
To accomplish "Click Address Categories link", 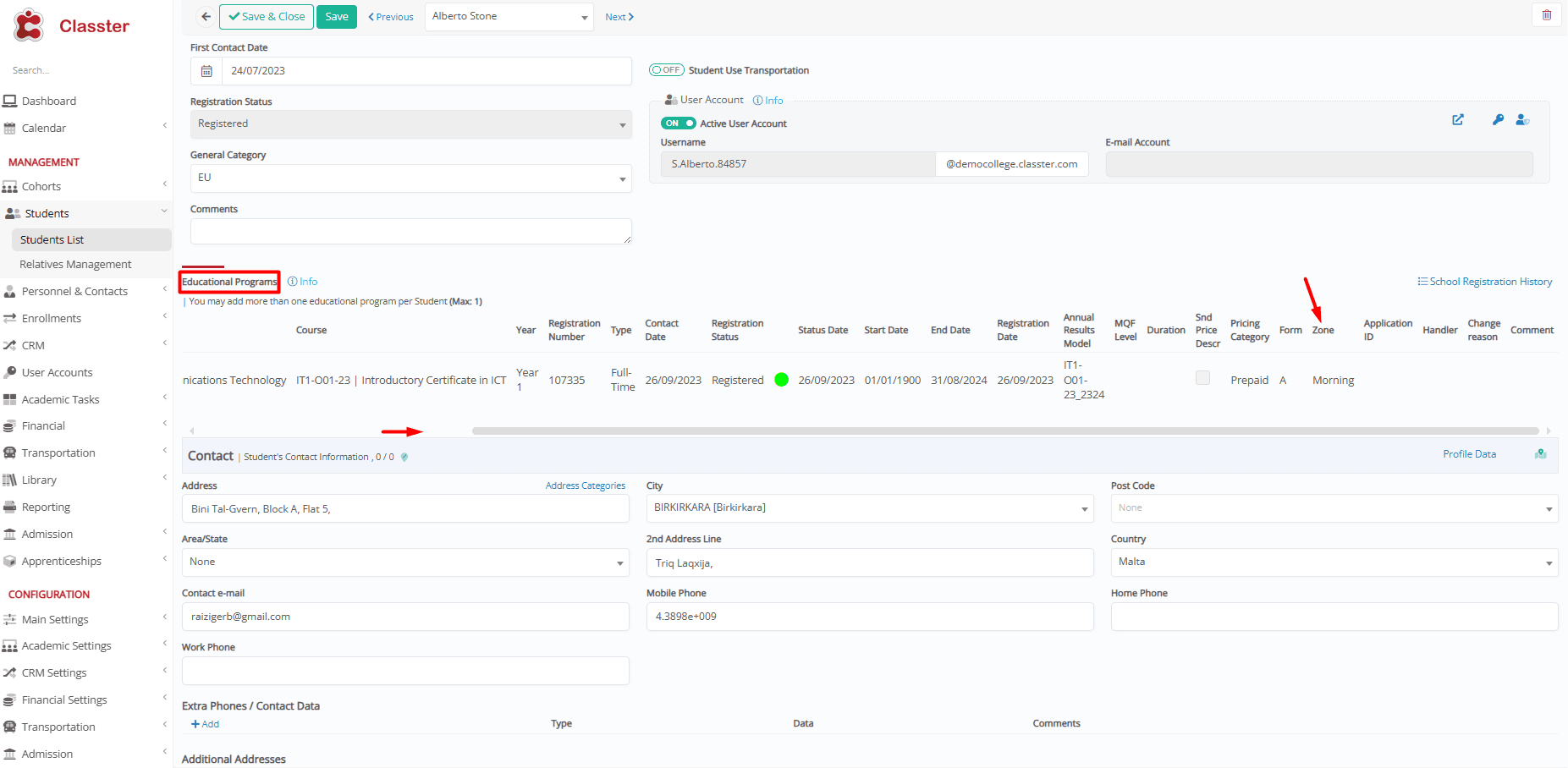I will pyautogui.click(x=586, y=485).
